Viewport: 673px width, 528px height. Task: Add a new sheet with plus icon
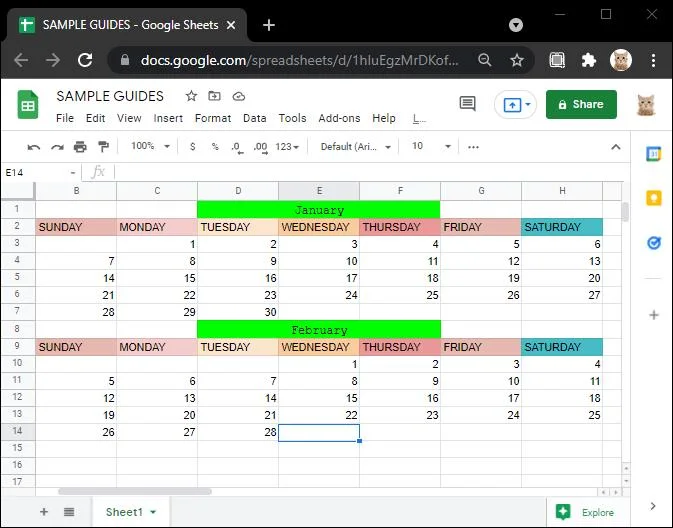coord(44,512)
